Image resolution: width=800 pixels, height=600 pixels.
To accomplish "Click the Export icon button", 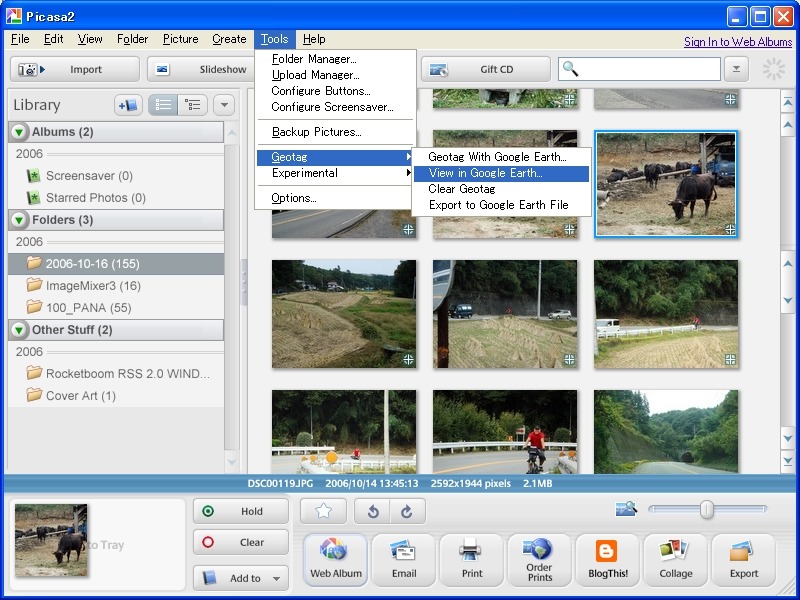I will pyautogui.click(x=743, y=559).
